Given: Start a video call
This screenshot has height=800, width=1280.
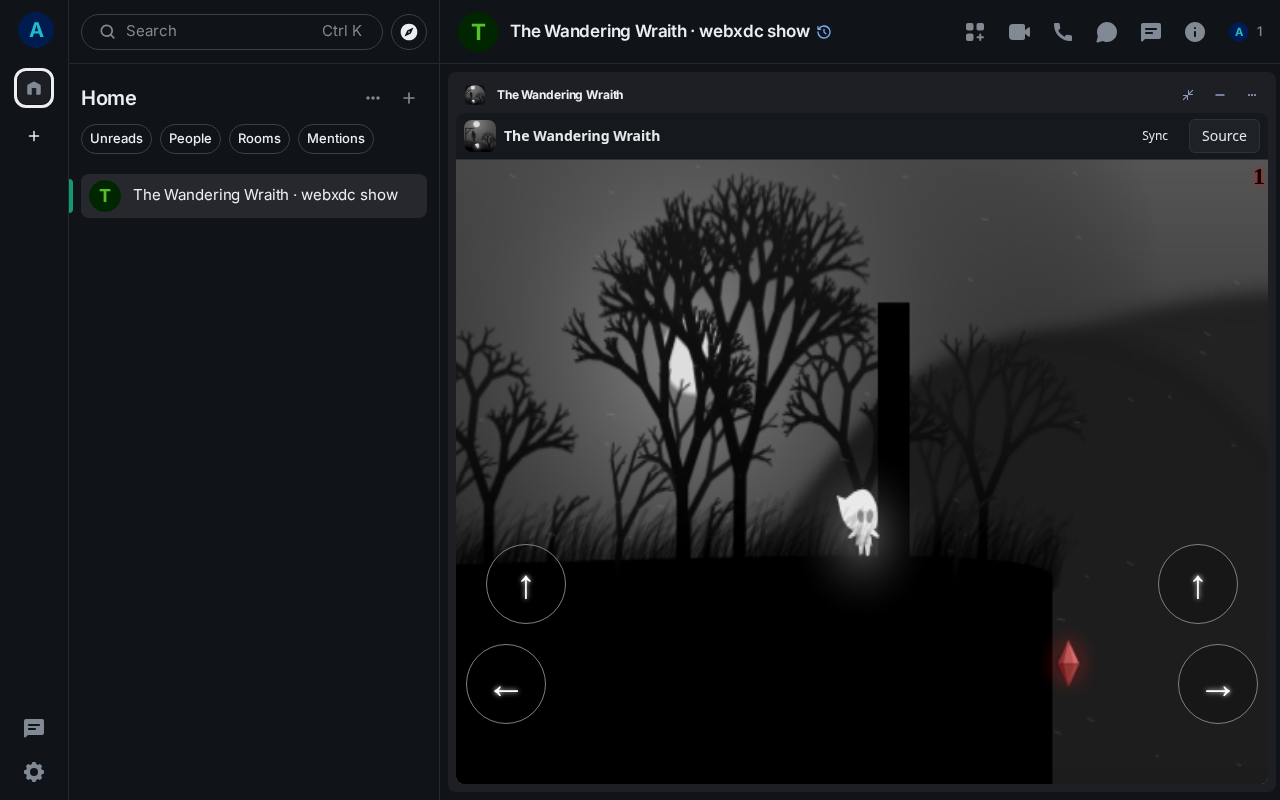Looking at the screenshot, I should click(x=1019, y=32).
